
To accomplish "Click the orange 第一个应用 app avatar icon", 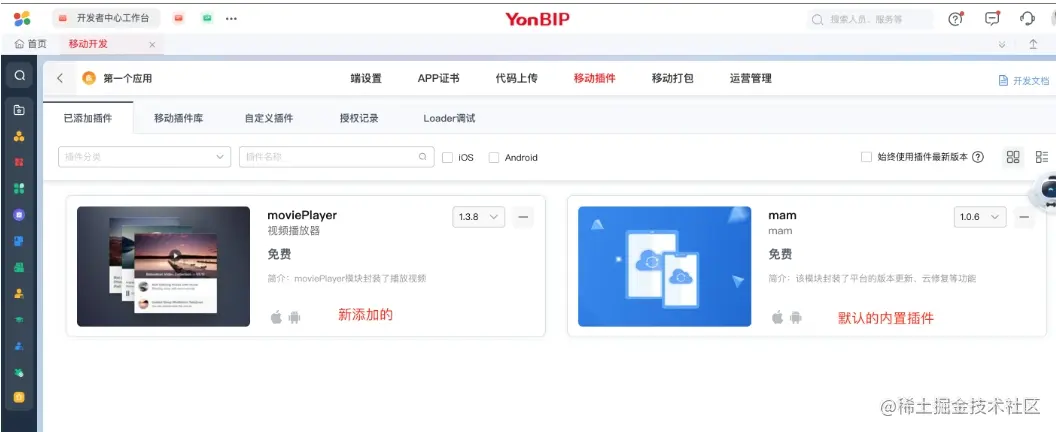I will 89,78.
